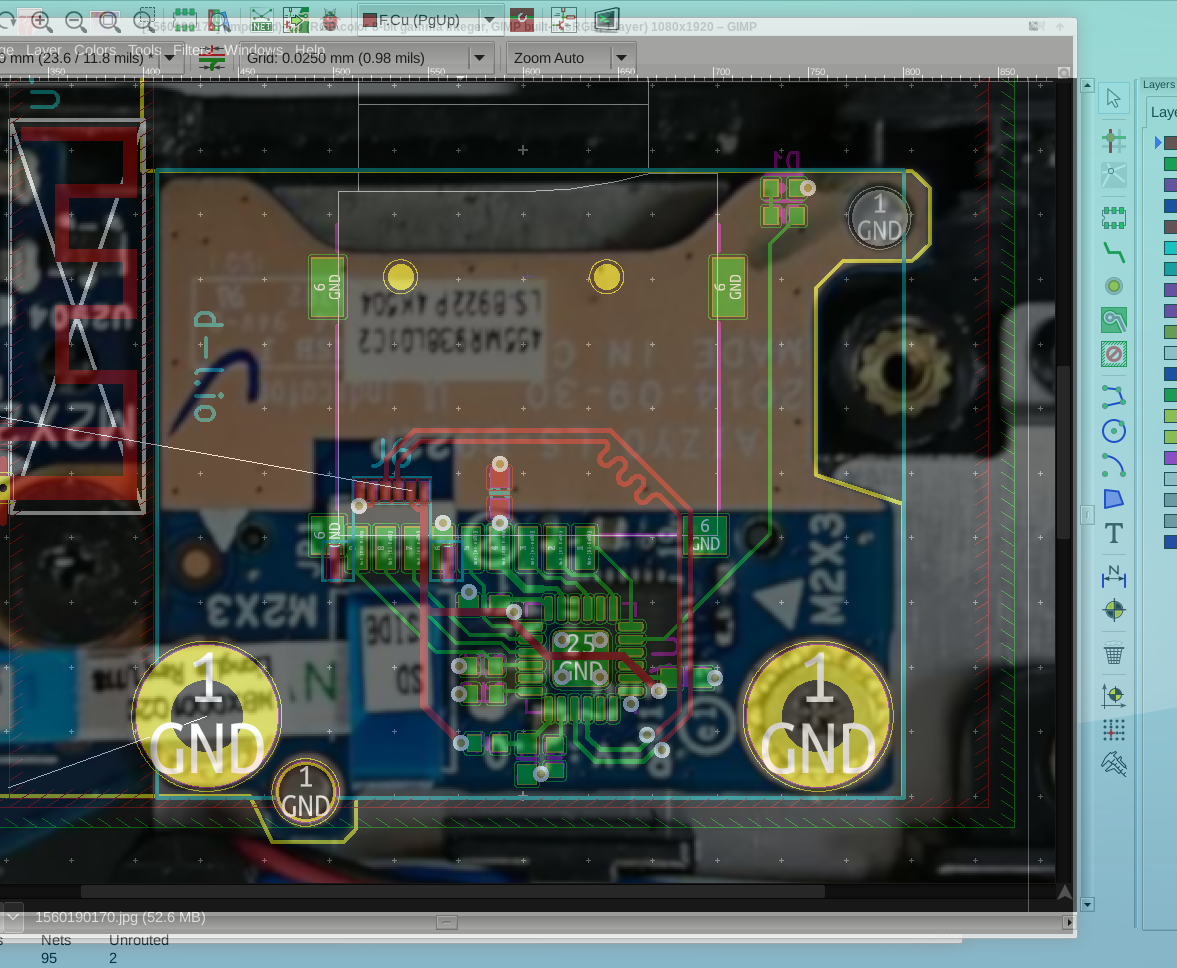Click GIMP status text 1560190170.jpg (52.6 MB)
Viewport: 1177px width, 968px height.
click(120, 917)
